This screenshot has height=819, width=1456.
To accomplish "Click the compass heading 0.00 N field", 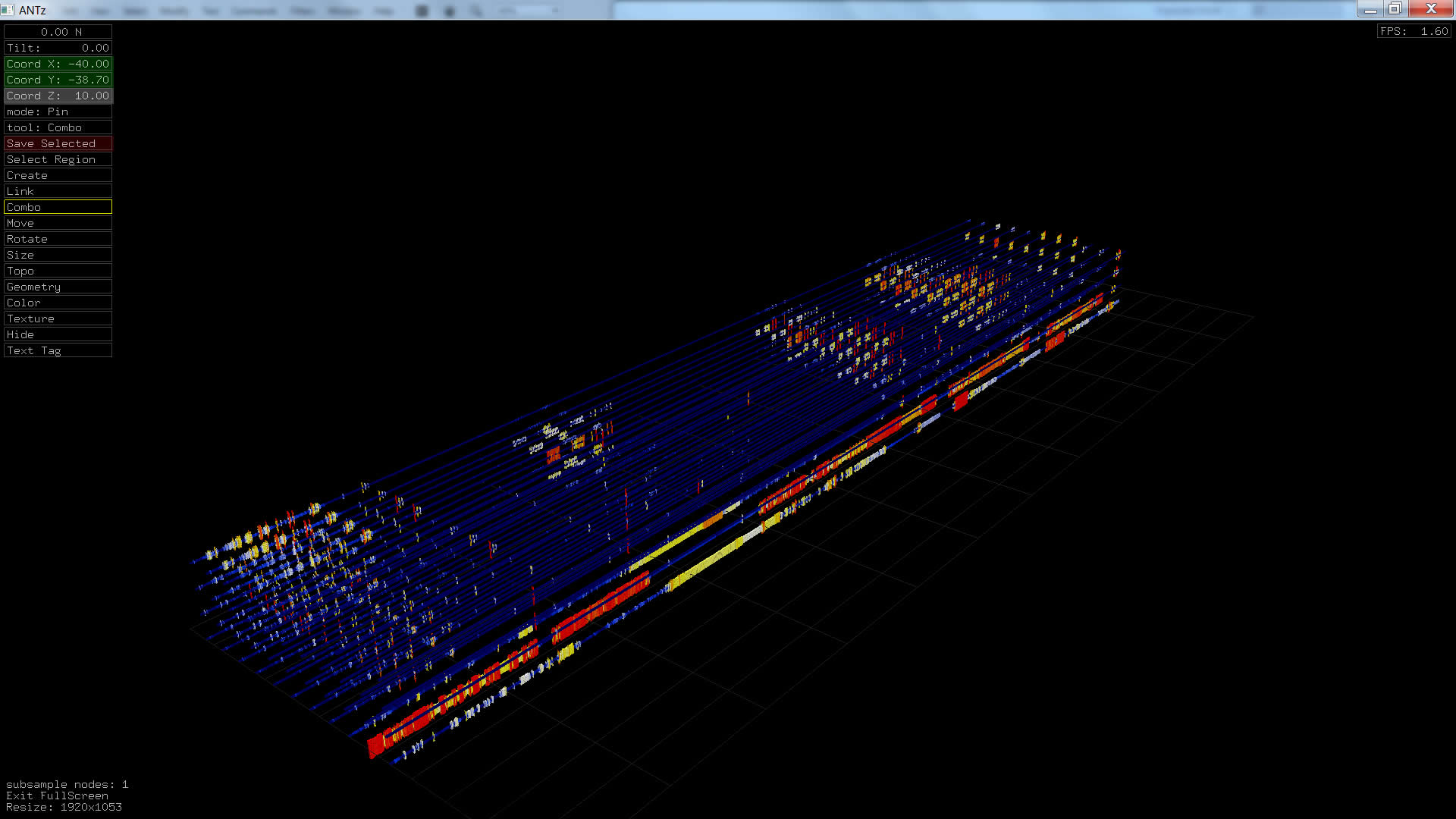I will click(x=58, y=32).
